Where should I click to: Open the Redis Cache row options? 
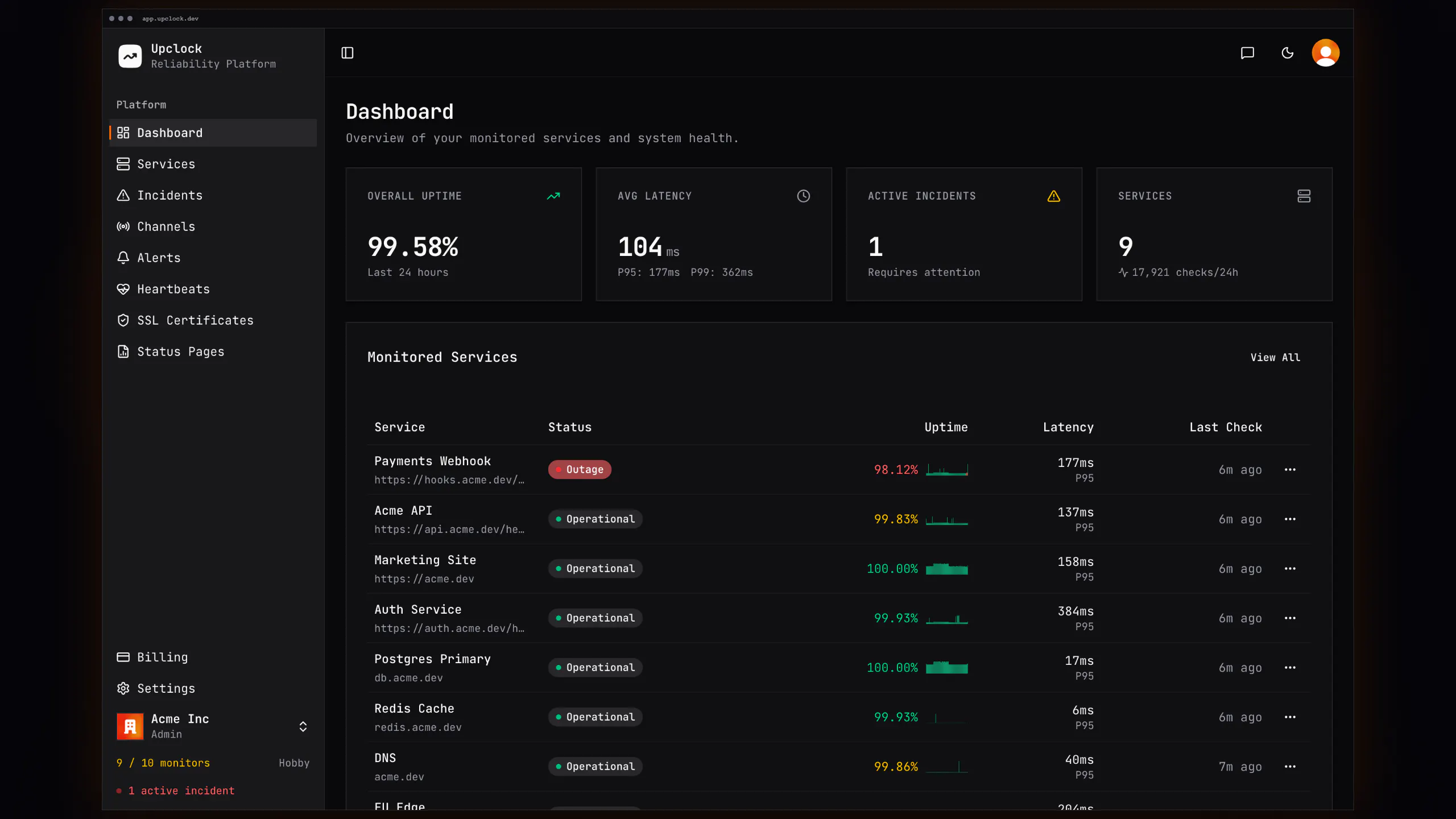1290,717
